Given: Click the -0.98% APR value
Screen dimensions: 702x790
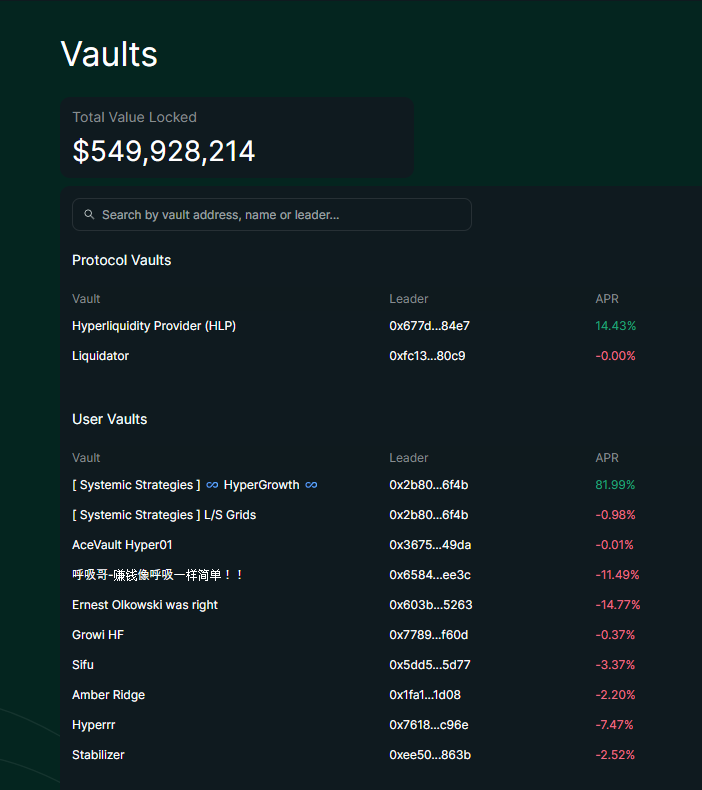Looking at the screenshot, I should (615, 515).
